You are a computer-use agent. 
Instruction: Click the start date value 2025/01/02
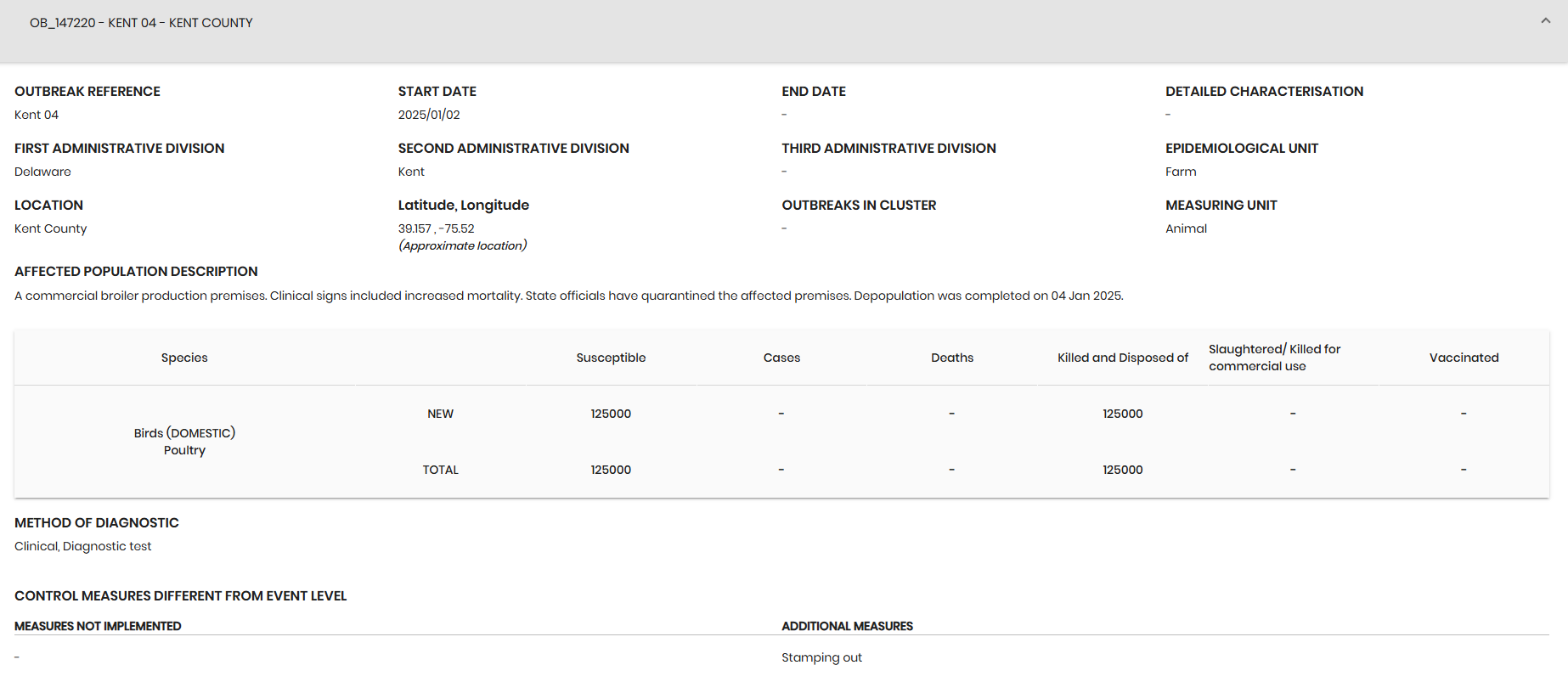tap(429, 115)
